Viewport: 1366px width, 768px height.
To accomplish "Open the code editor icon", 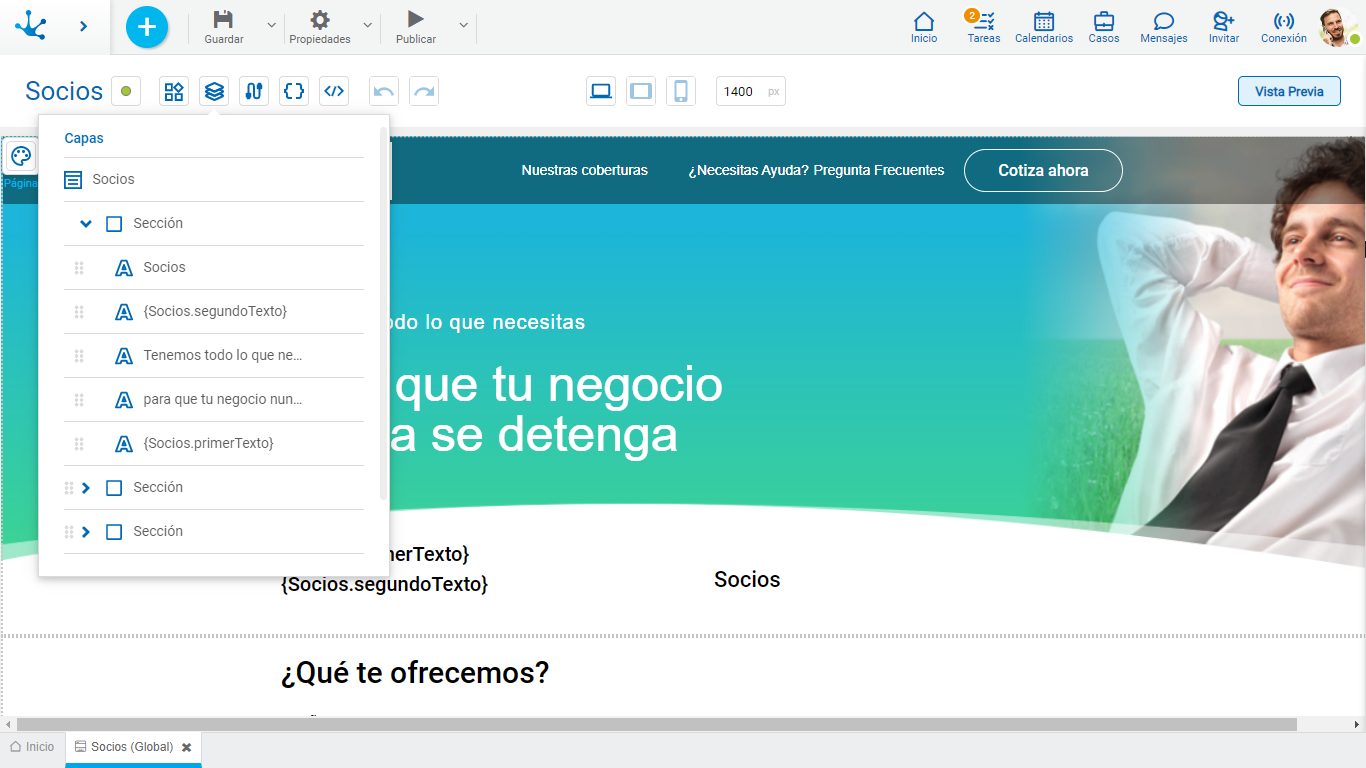I will click(x=334, y=91).
